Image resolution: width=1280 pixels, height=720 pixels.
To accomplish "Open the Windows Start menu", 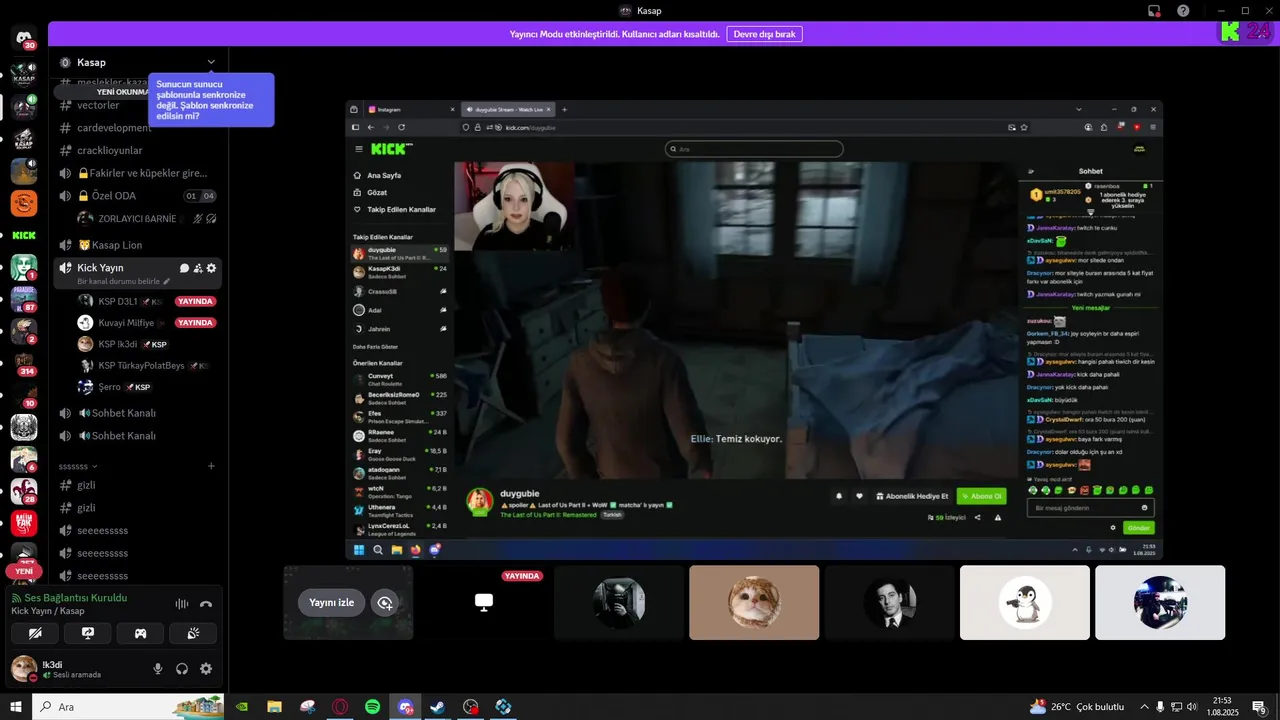I will point(16,707).
